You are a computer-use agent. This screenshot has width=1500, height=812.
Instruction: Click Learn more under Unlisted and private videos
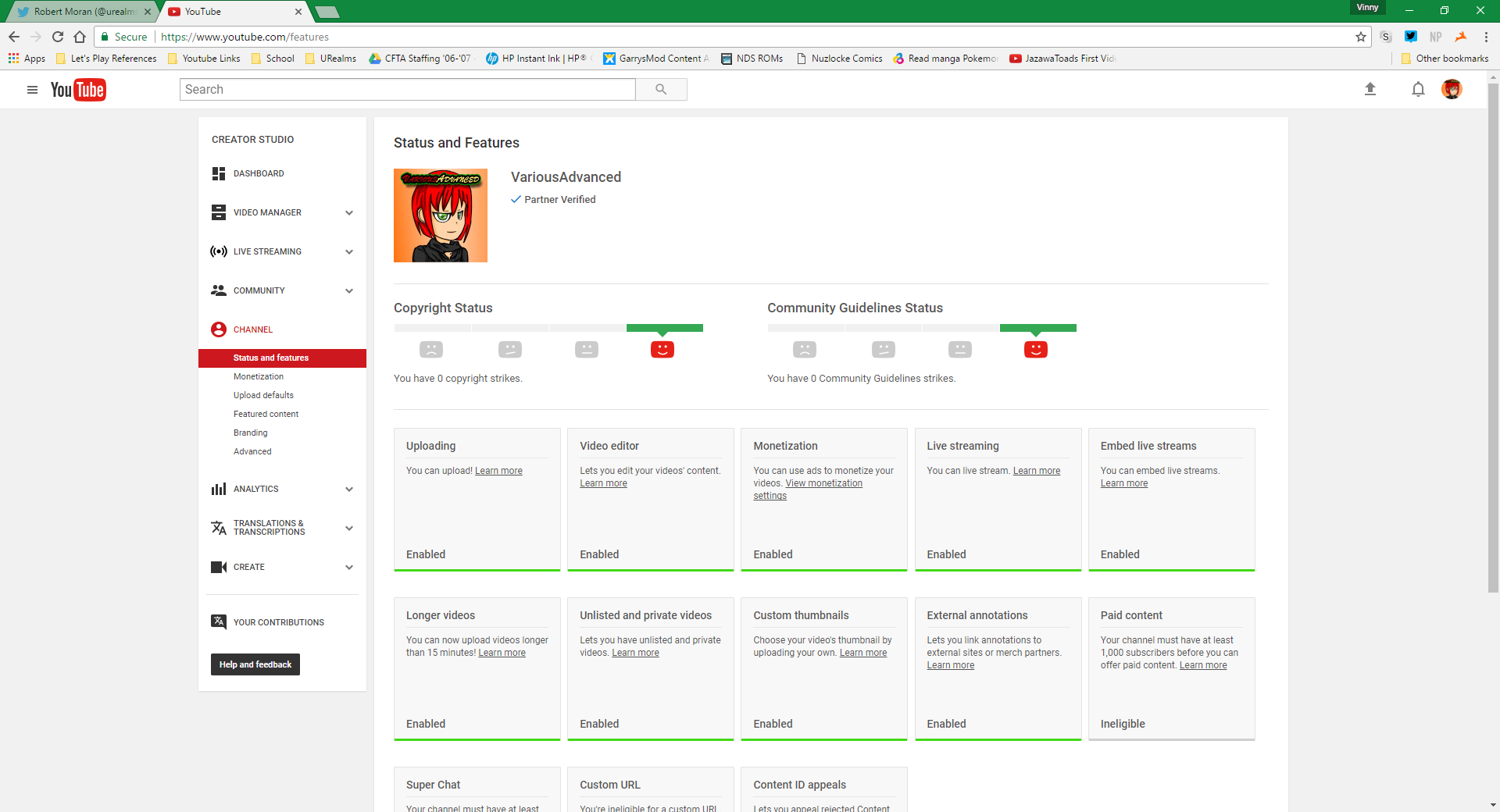pyautogui.click(x=635, y=653)
